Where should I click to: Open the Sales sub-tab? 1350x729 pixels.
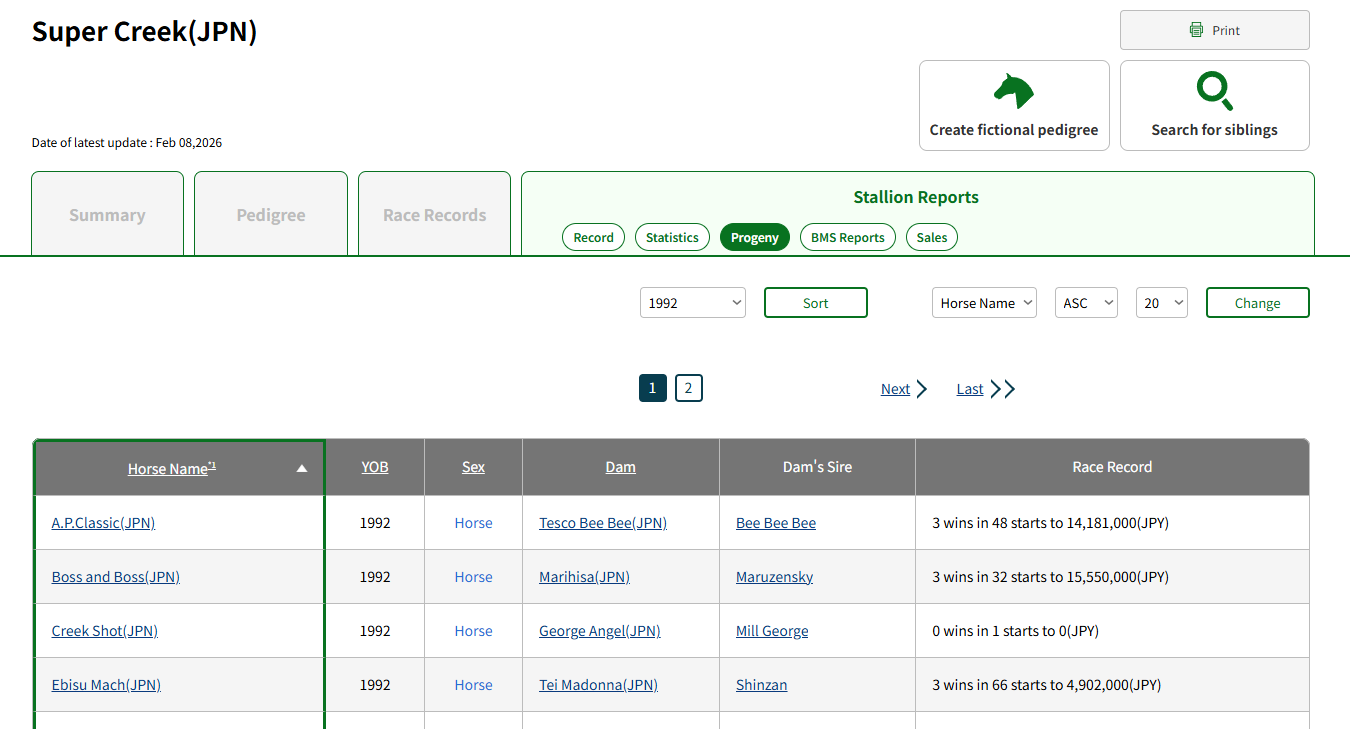click(x=932, y=237)
